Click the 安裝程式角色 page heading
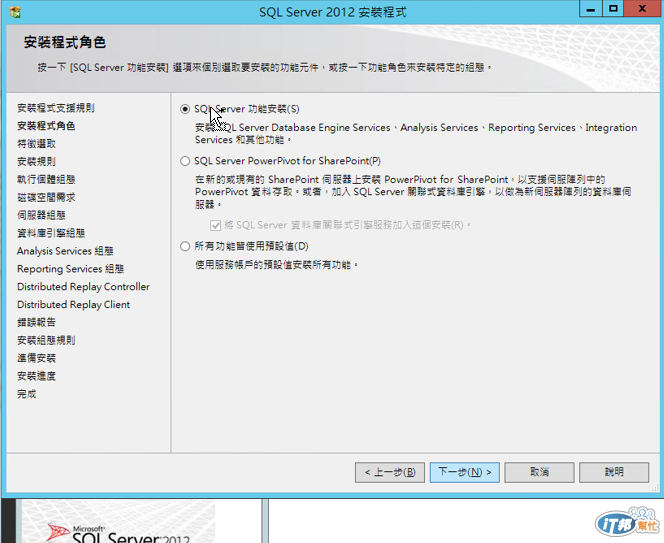The image size is (664, 543). click(x=64, y=42)
